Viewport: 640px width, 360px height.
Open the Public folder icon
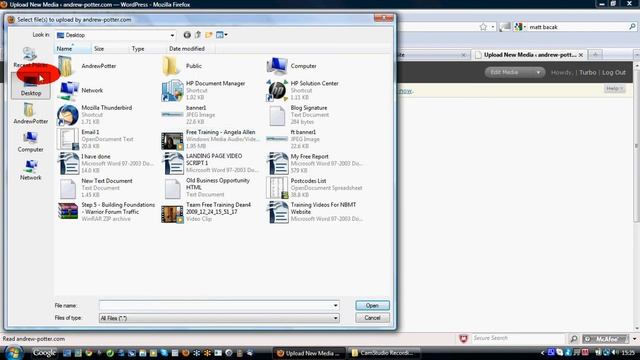point(171,66)
